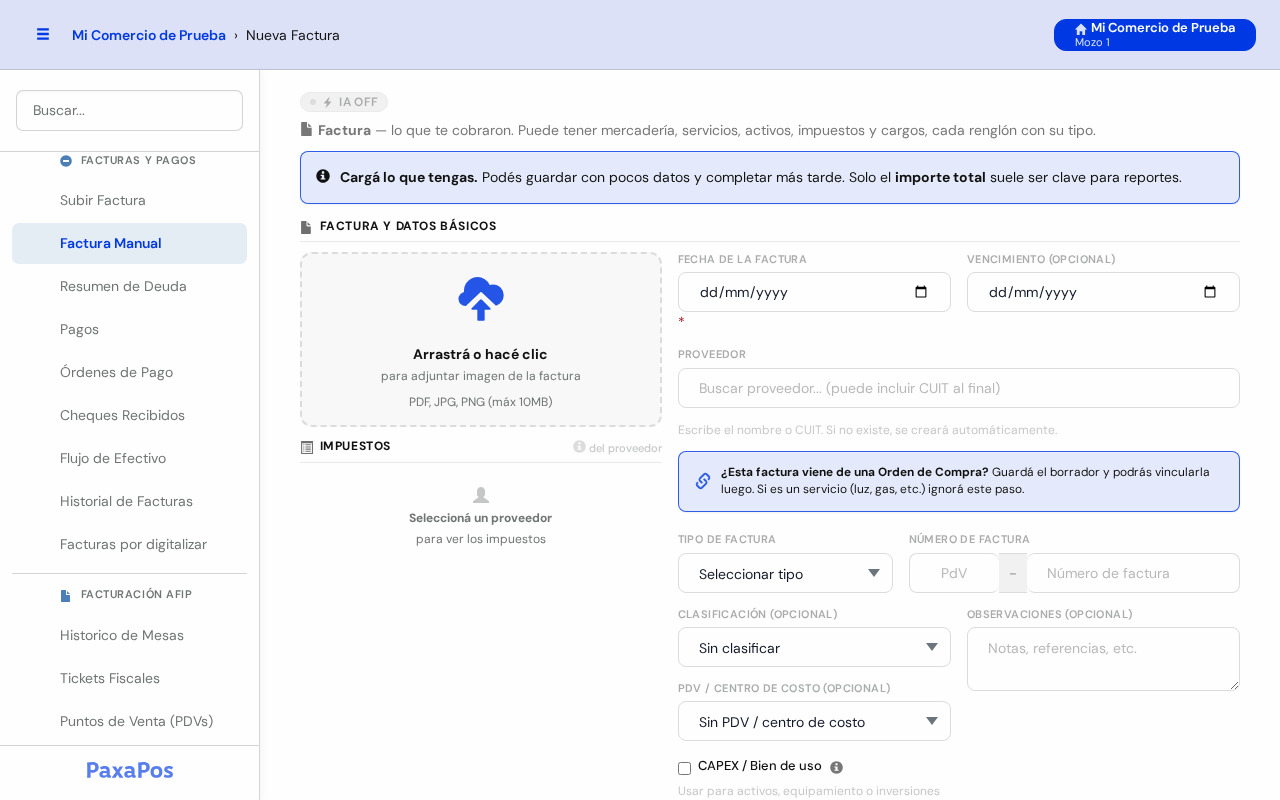1280x800 pixels.
Task: Open calendar picker for Vencimiento
Action: point(1210,292)
